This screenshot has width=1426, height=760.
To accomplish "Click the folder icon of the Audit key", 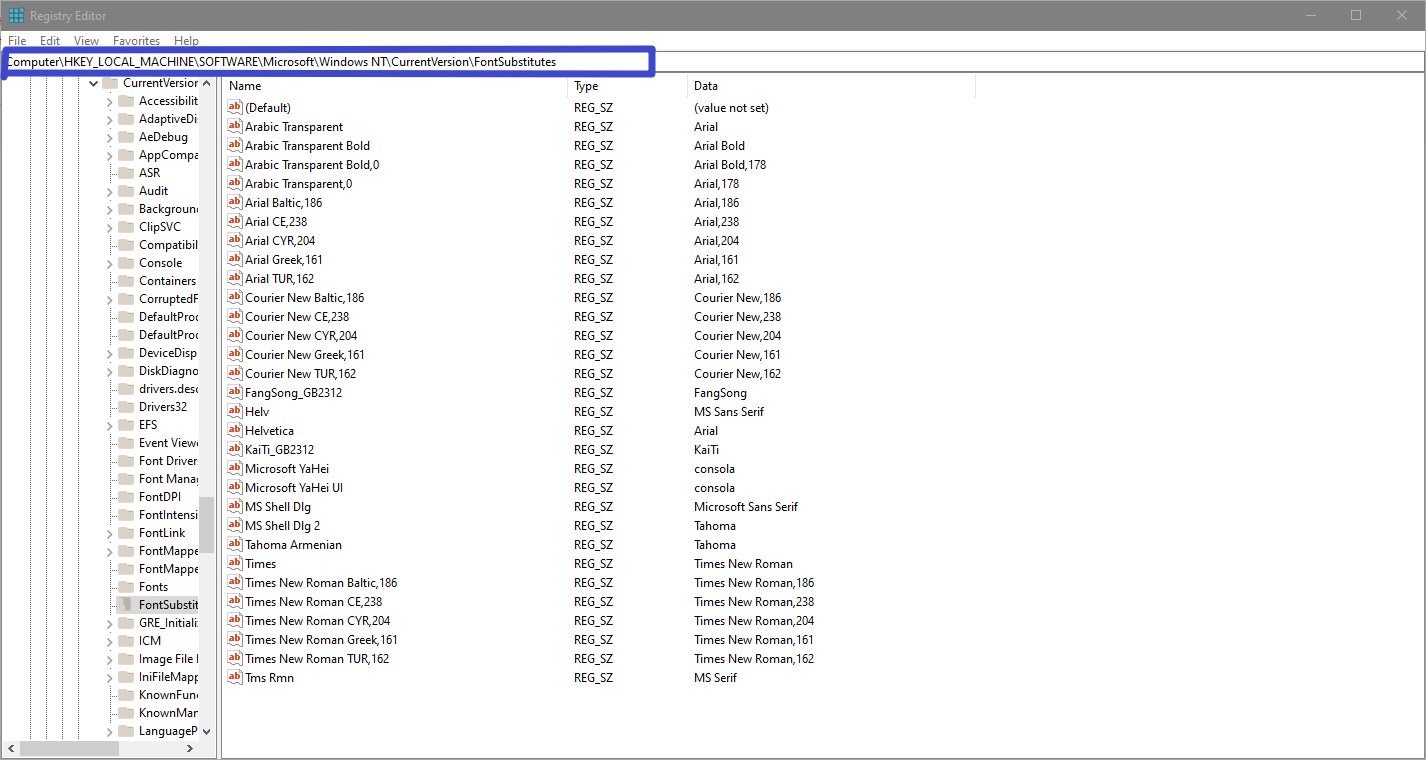I will point(126,191).
